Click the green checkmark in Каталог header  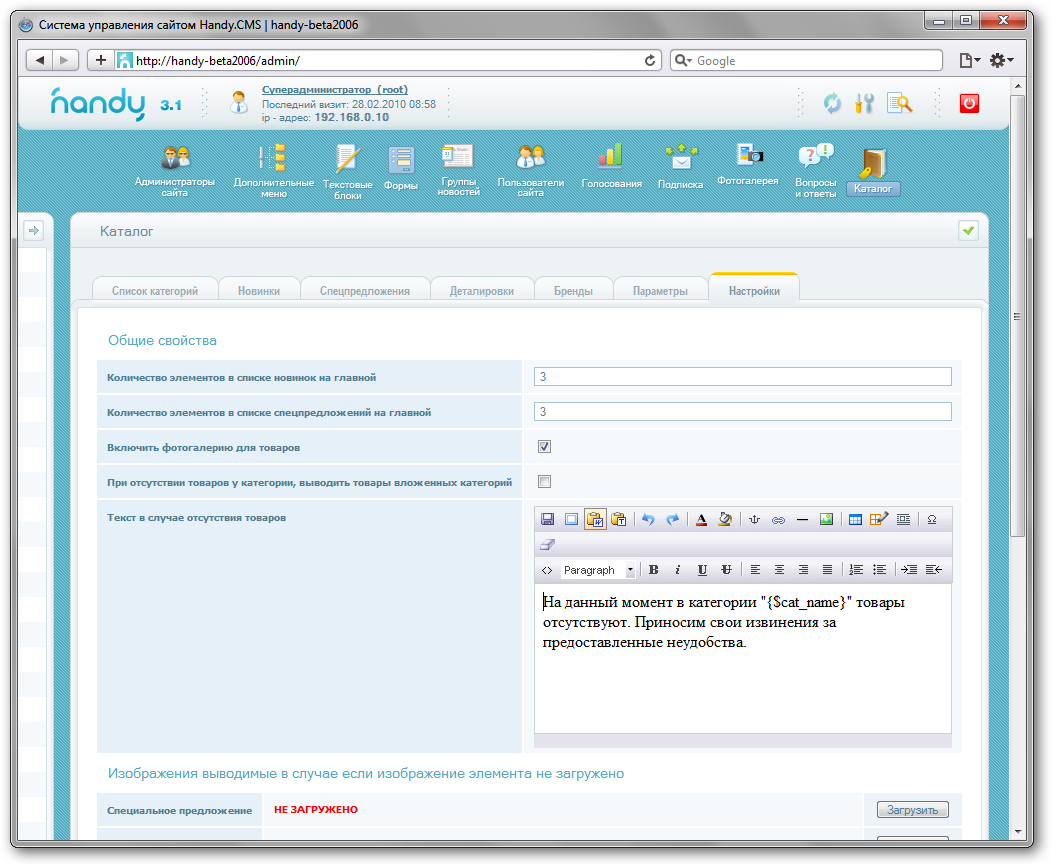(x=967, y=231)
